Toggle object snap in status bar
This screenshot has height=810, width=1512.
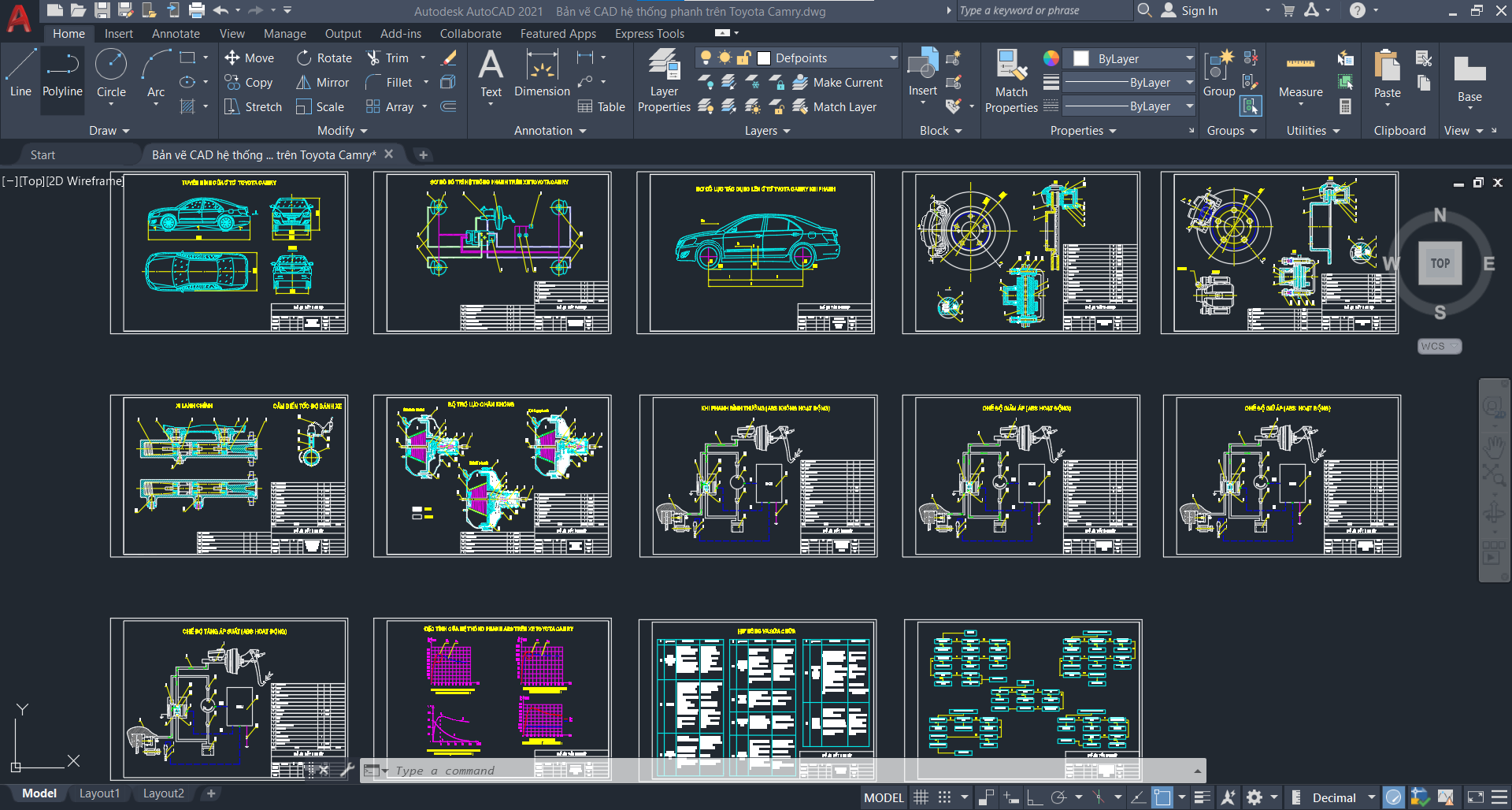point(1162,797)
